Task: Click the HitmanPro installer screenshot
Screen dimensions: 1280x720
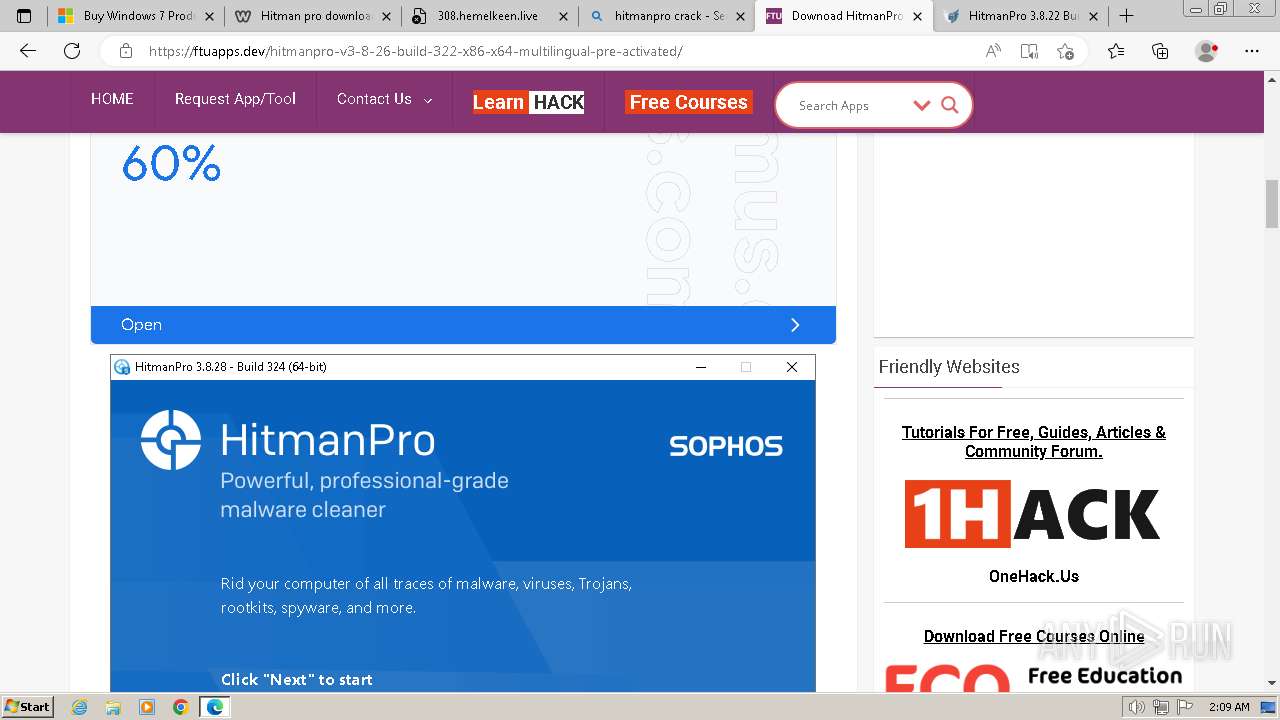Action: (x=463, y=523)
